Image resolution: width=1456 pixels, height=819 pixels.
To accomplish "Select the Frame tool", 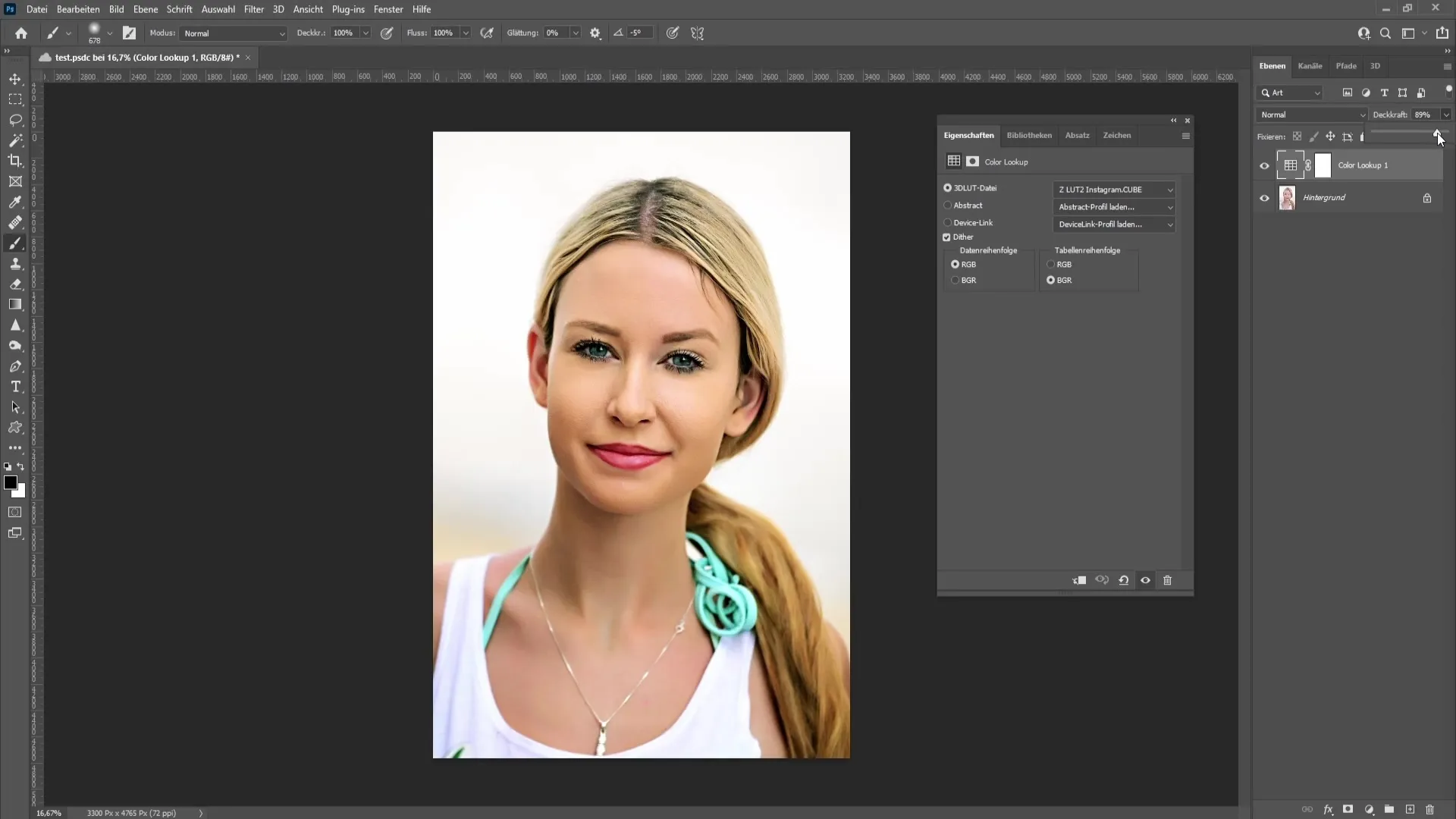I will (15, 181).
